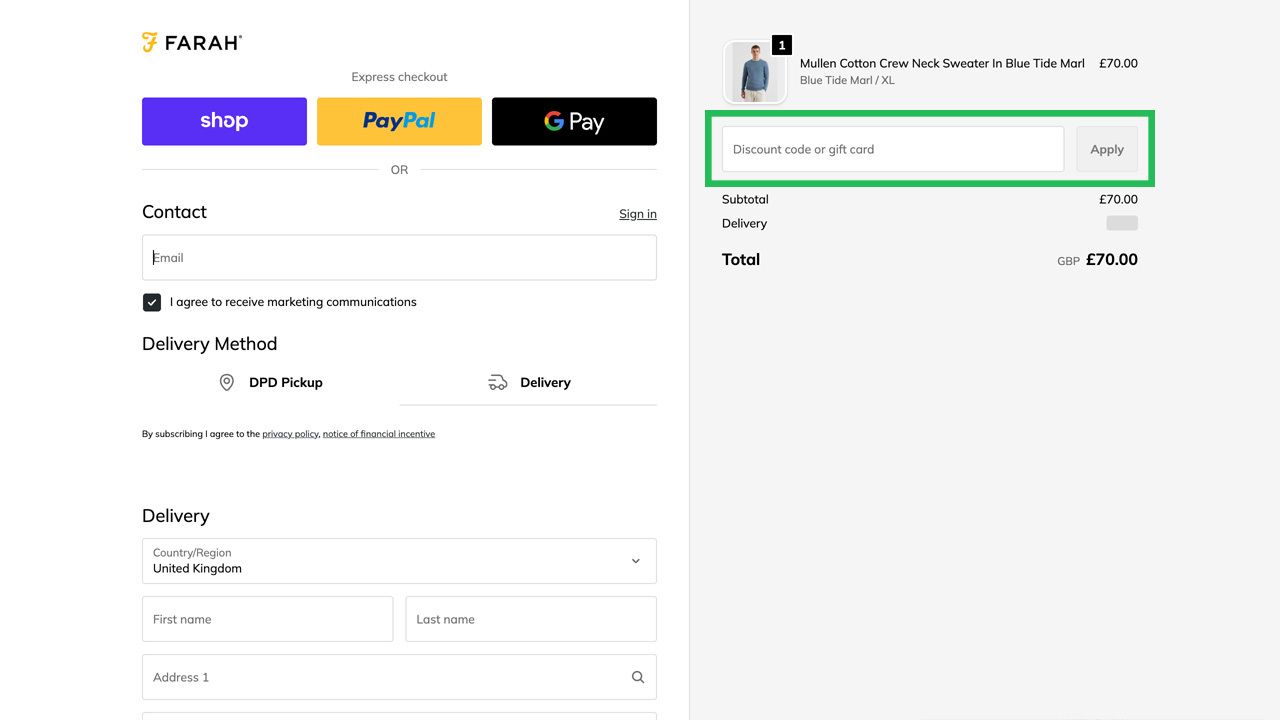This screenshot has height=720, width=1280.
Task: Click the address search magnifier
Action: [637, 677]
